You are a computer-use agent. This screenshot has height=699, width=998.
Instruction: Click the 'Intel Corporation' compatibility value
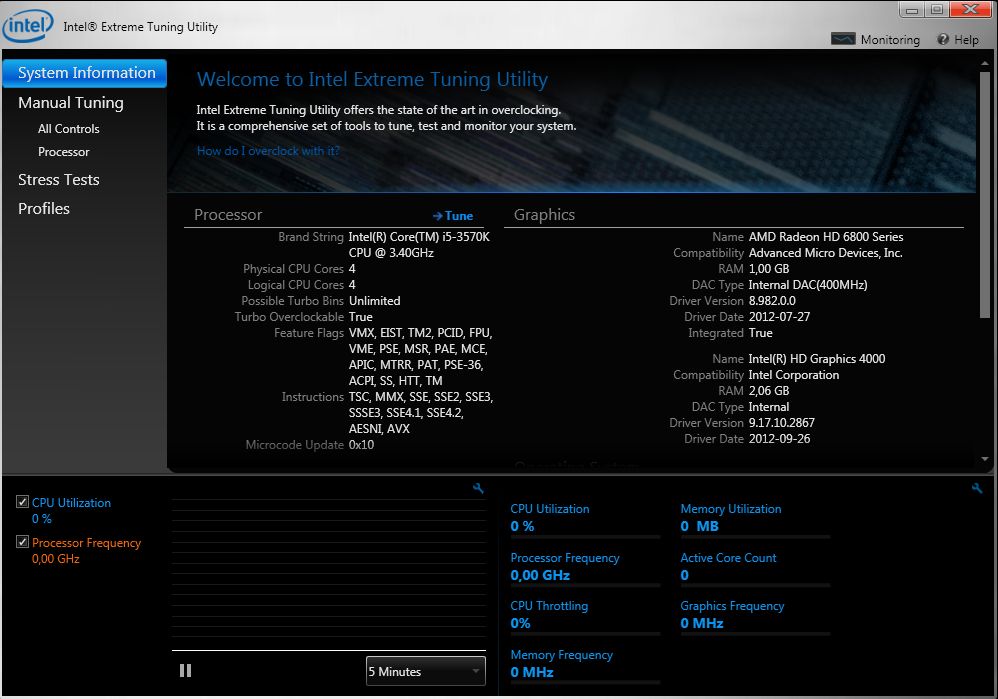(x=794, y=375)
